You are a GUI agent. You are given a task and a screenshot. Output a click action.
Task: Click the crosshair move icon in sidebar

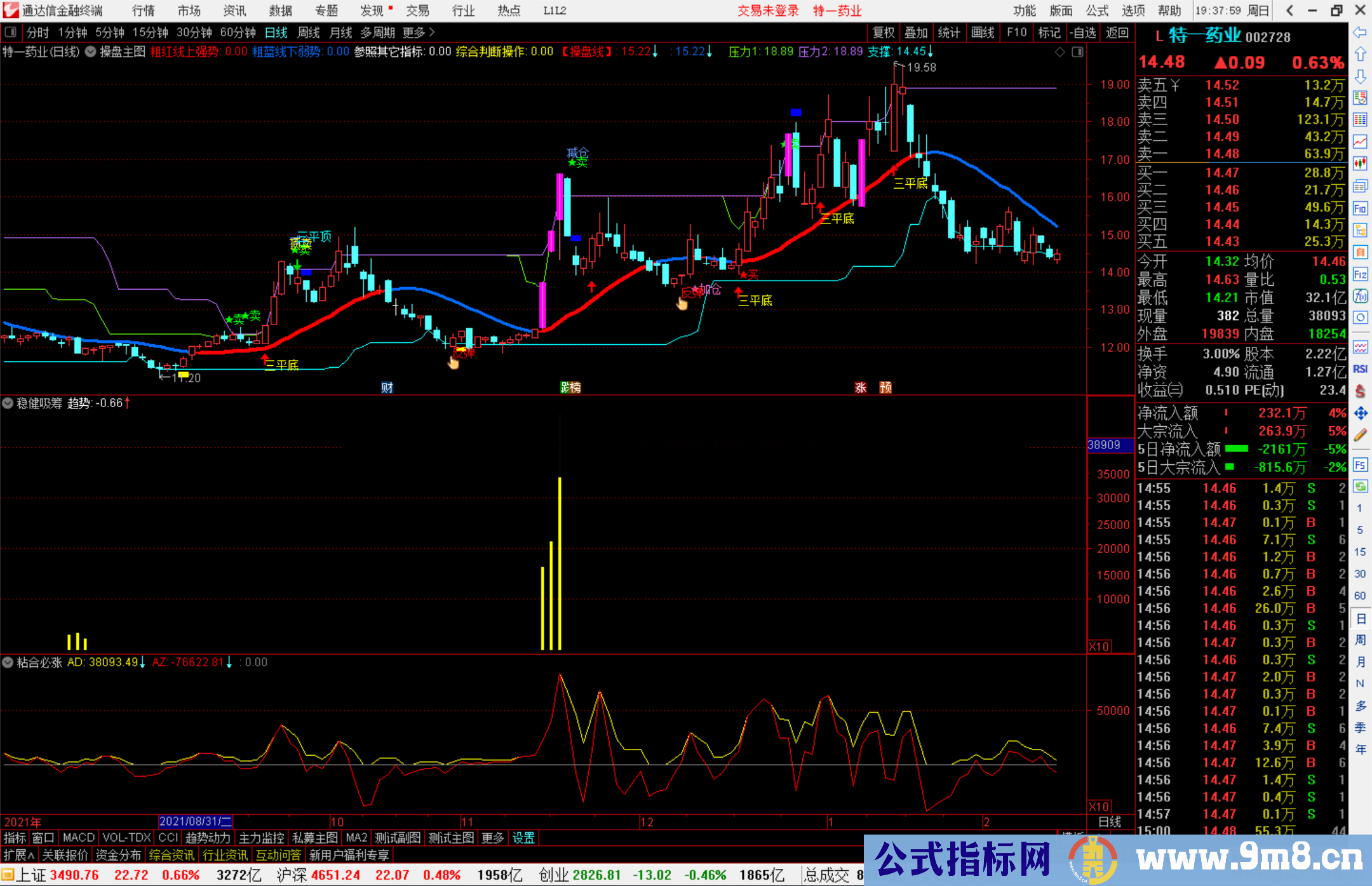(1361, 413)
